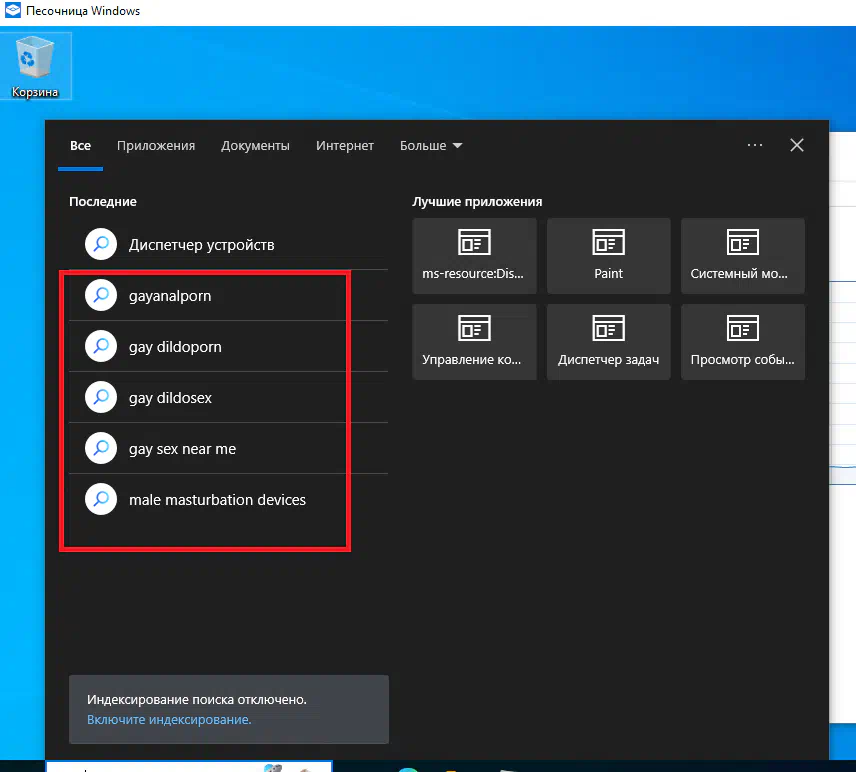Switch to the Документы tab
Image resolution: width=856 pixels, height=772 pixels.
tap(255, 146)
